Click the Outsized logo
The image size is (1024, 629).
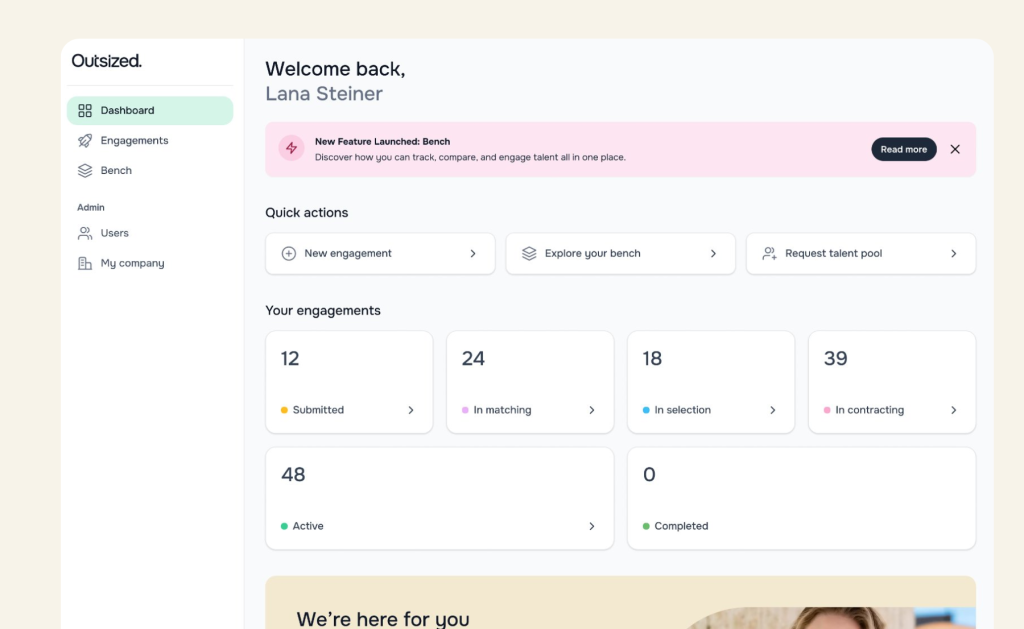pyautogui.click(x=107, y=61)
